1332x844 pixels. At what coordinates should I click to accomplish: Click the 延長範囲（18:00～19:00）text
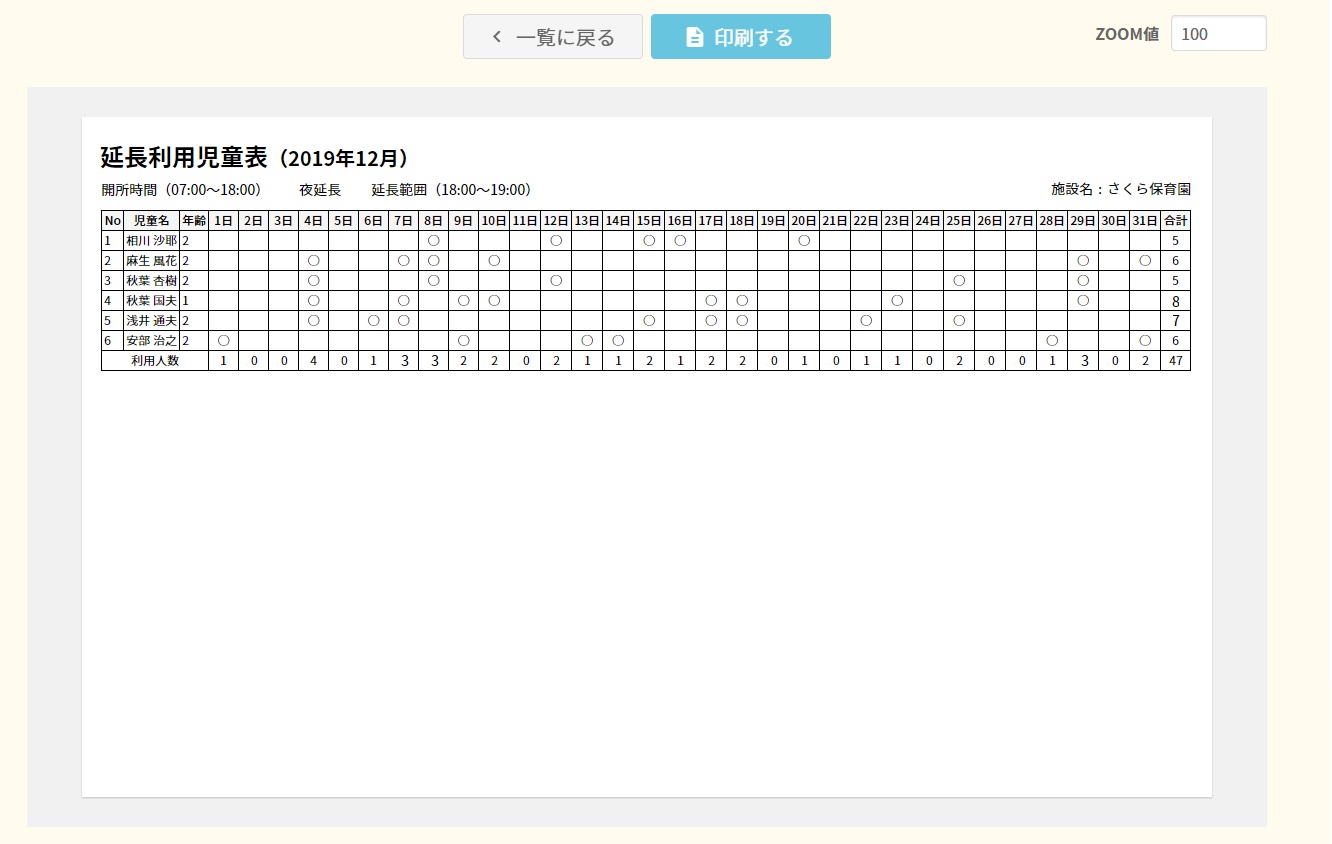451,189
